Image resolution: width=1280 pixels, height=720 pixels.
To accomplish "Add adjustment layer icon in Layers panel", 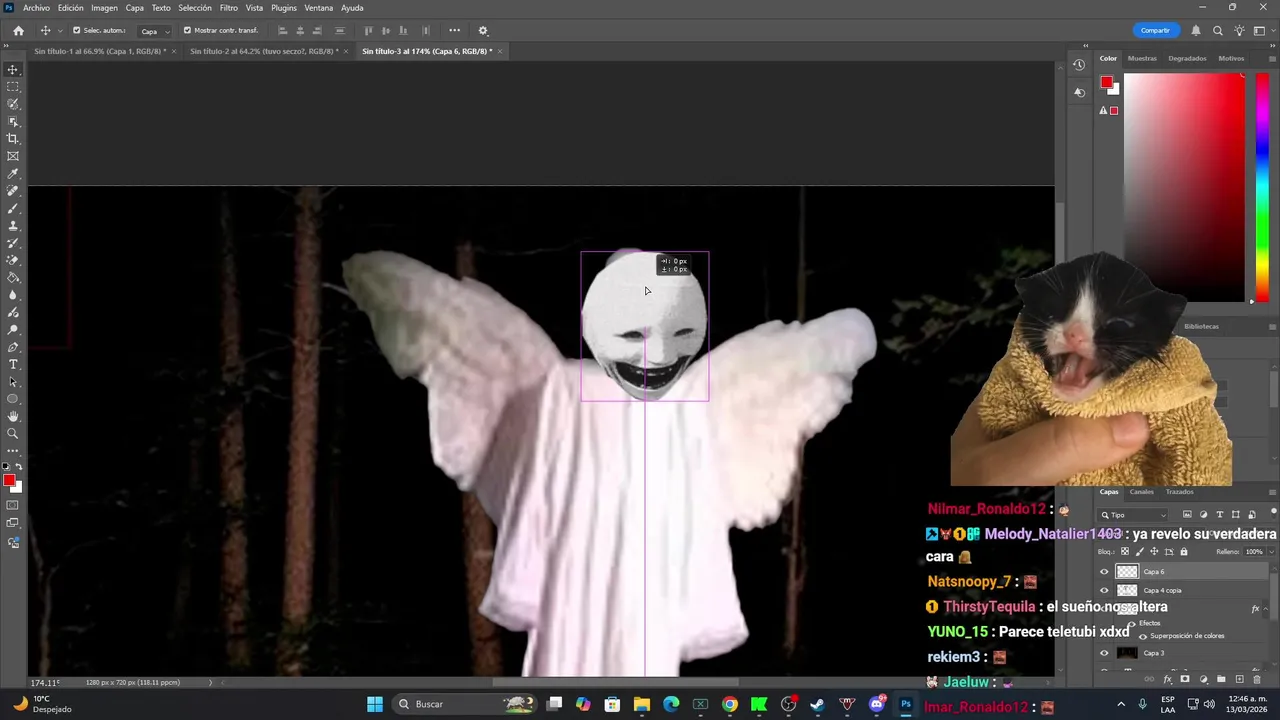I will (1203, 680).
